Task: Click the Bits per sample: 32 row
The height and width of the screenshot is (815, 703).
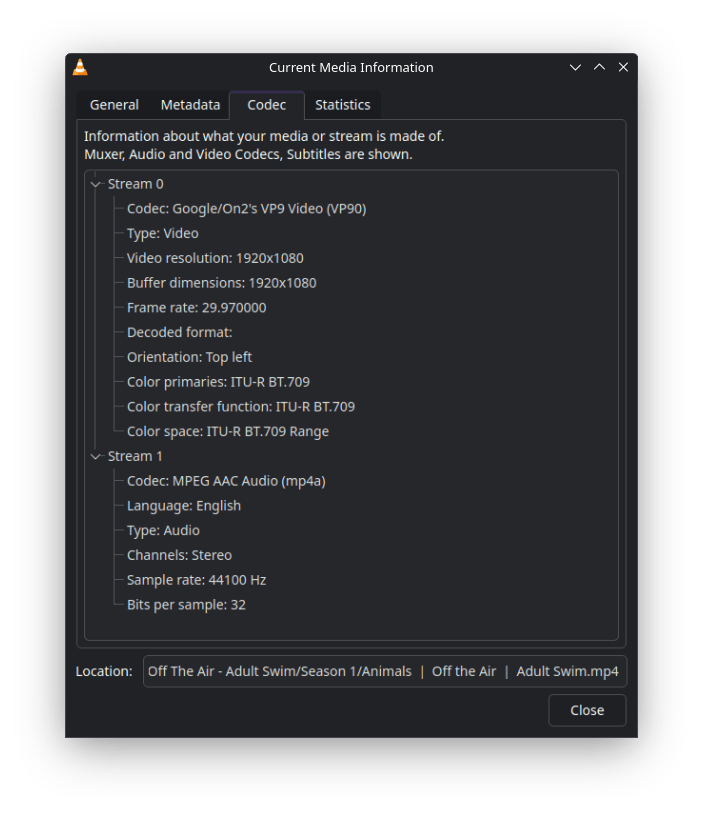Action: click(186, 605)
